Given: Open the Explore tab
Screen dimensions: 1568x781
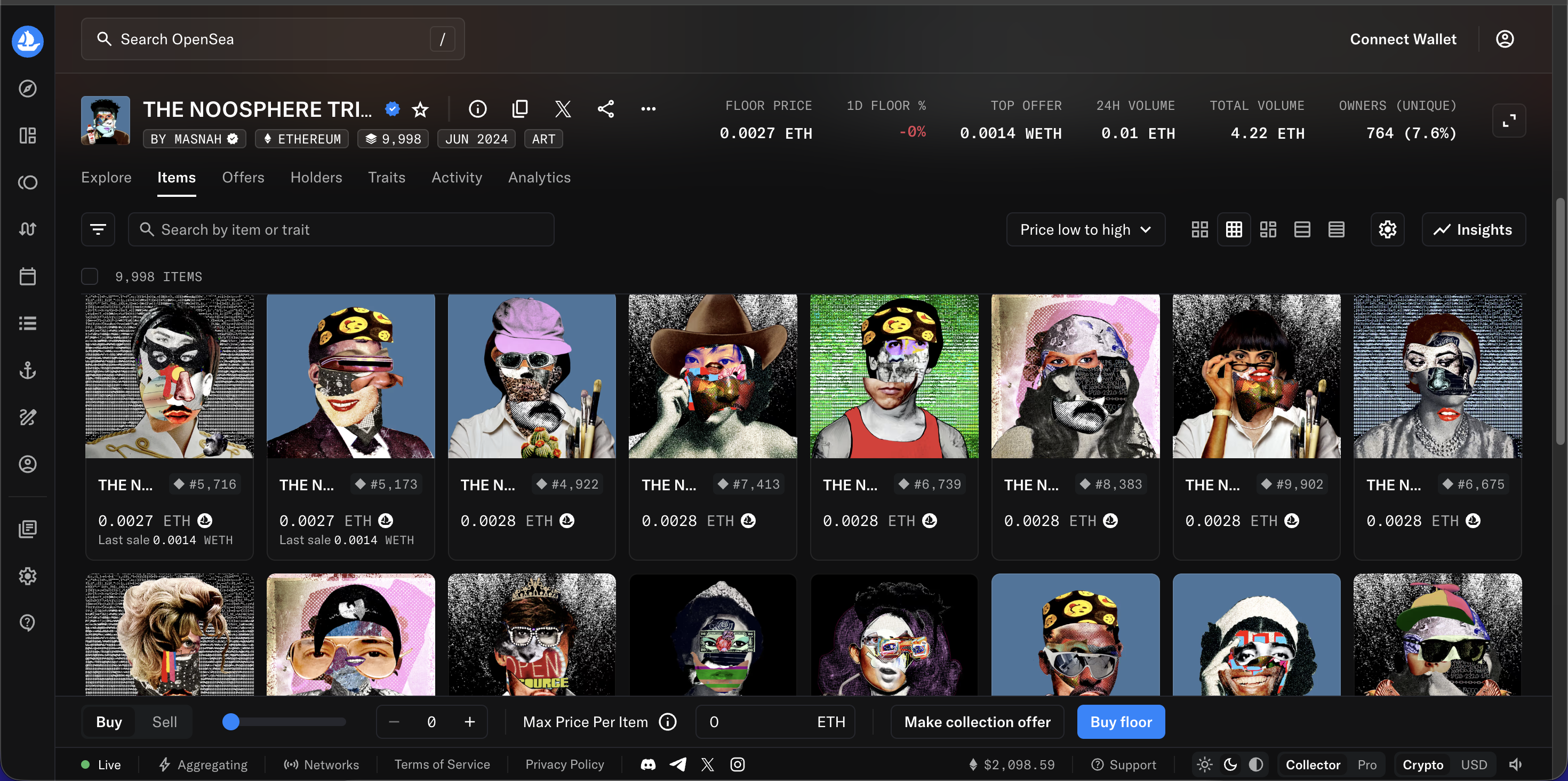Looking at the screenshot, I should (107, 177).
